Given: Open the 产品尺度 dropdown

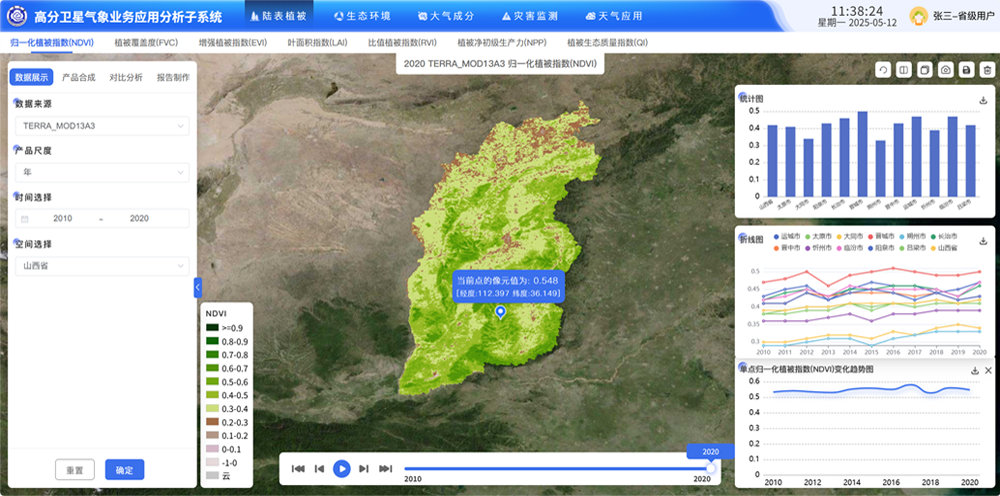Looking at the screenshot, I should pos(101,172).
